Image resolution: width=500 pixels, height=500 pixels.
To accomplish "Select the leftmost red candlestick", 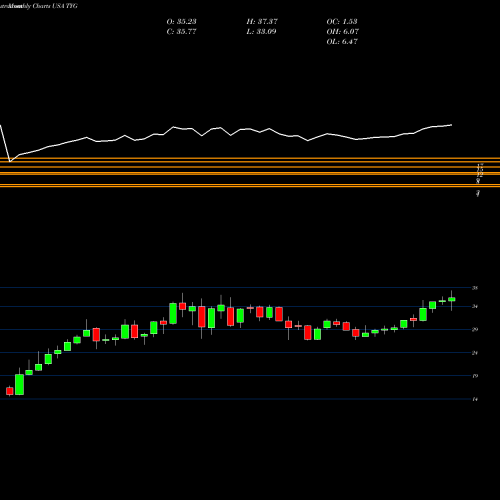I will coord(10,391).
